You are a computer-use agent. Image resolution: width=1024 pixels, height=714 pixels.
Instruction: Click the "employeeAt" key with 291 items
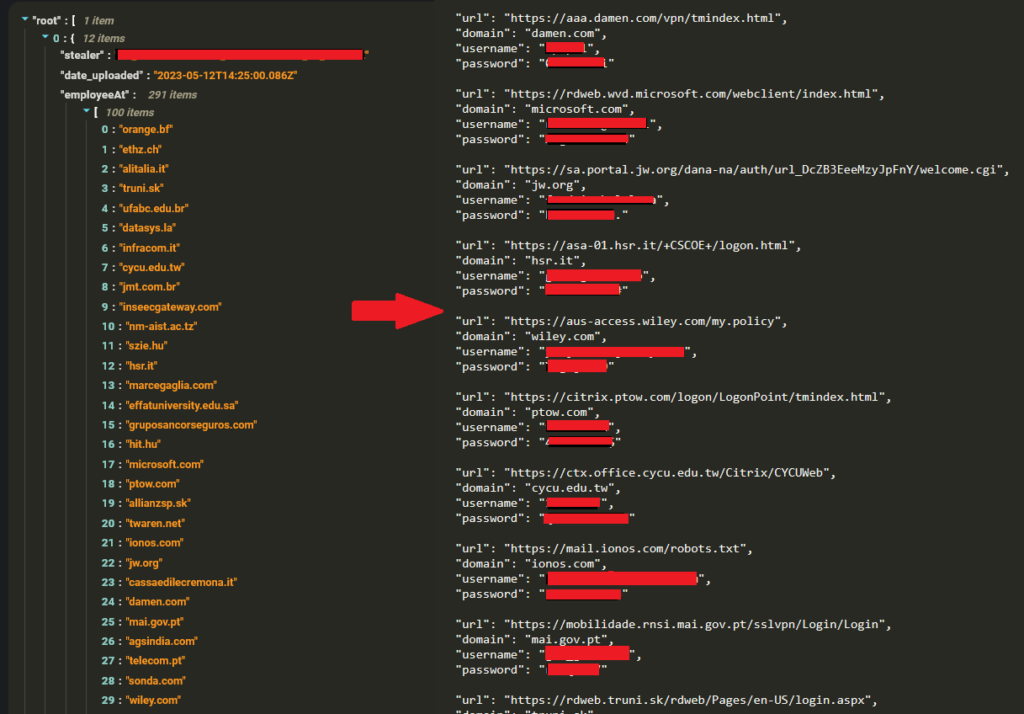[x=94, y=95]
